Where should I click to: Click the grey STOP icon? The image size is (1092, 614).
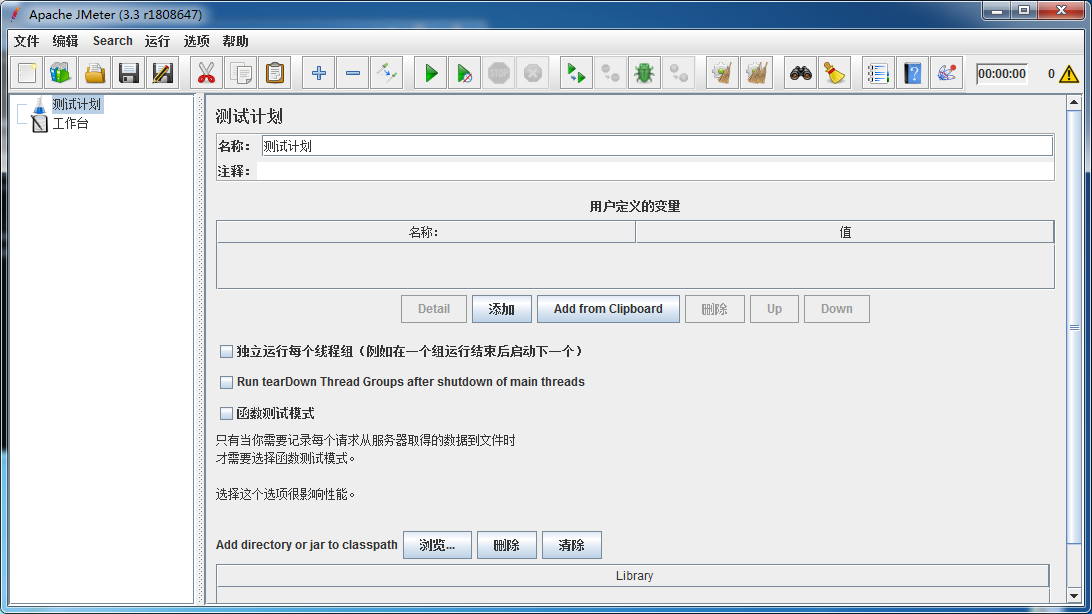499,73
